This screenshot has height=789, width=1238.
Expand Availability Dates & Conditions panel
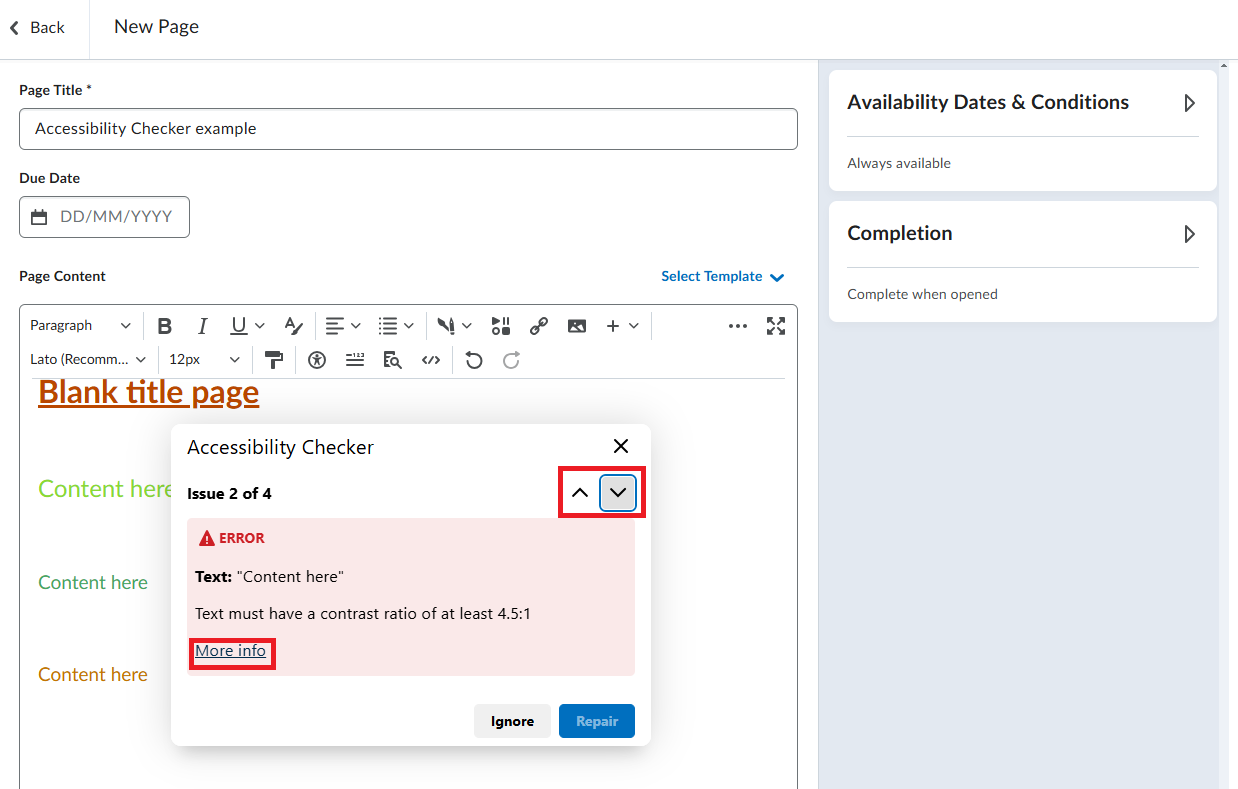coord(1189,103)
